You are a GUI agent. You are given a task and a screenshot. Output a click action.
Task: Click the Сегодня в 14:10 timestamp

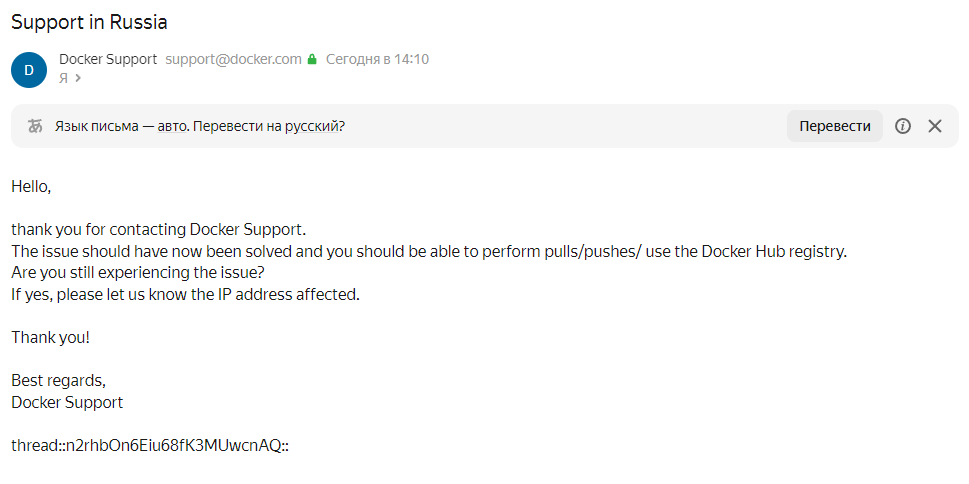click(x=377, y=59)
